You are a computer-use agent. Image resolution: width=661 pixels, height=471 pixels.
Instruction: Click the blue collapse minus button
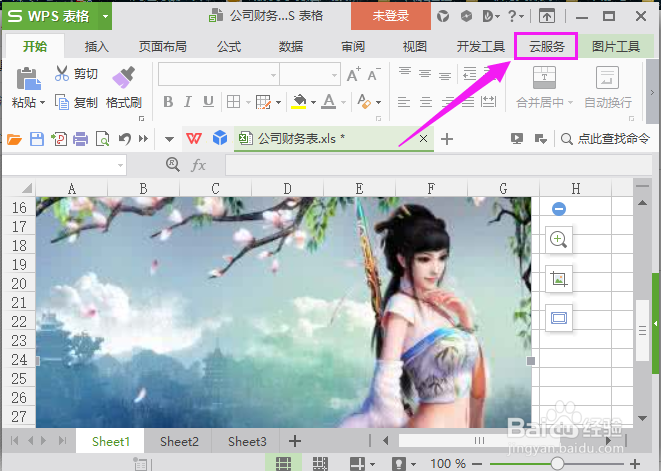[559, 208]
